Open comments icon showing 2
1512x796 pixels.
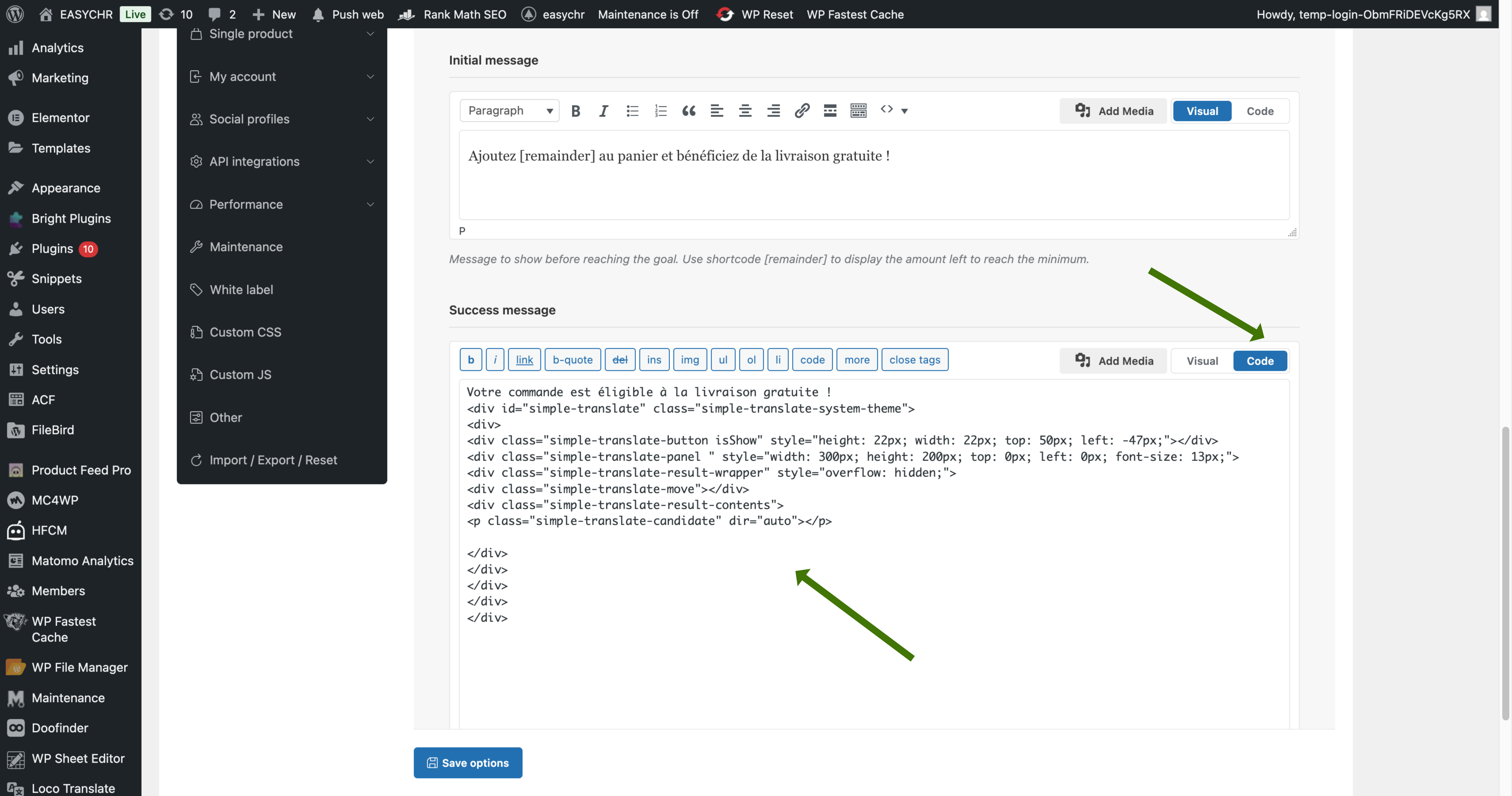point(222,14)
